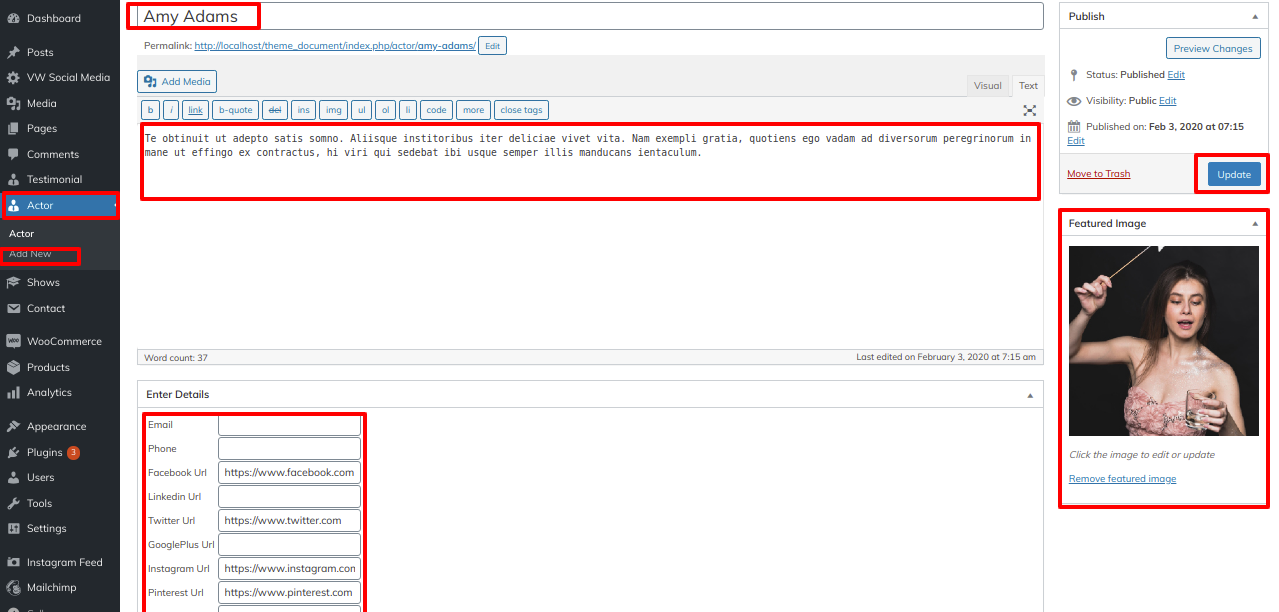Collapse the Publish panel
Image resolution: width=1279 pixels, height=612 pixels.
[1255, 17]
